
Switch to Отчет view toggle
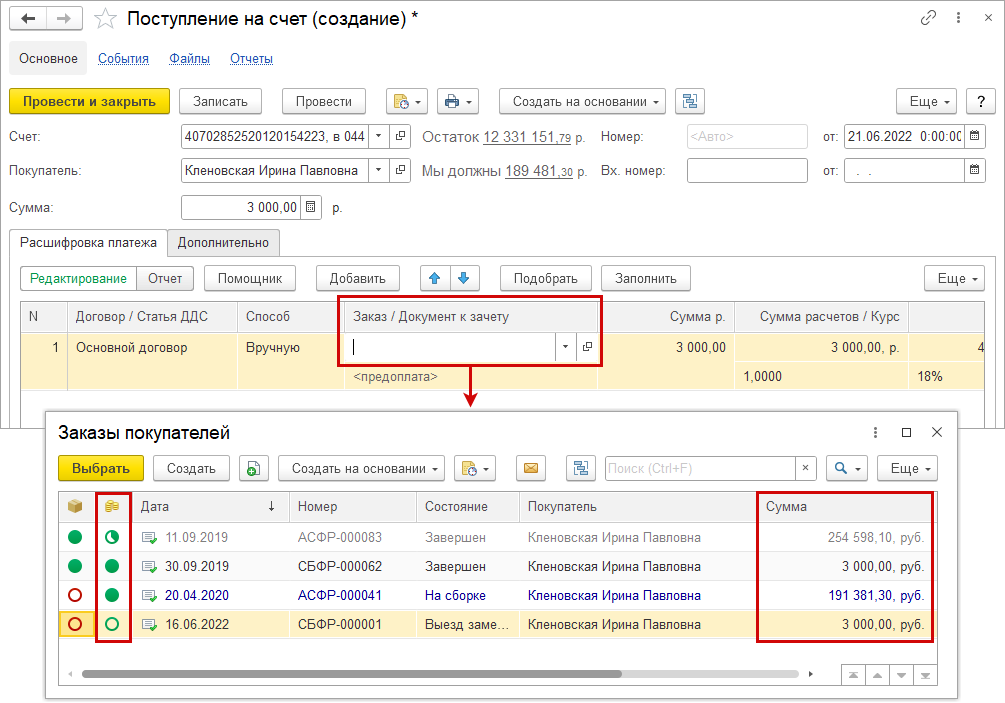[x=165, y=278]
